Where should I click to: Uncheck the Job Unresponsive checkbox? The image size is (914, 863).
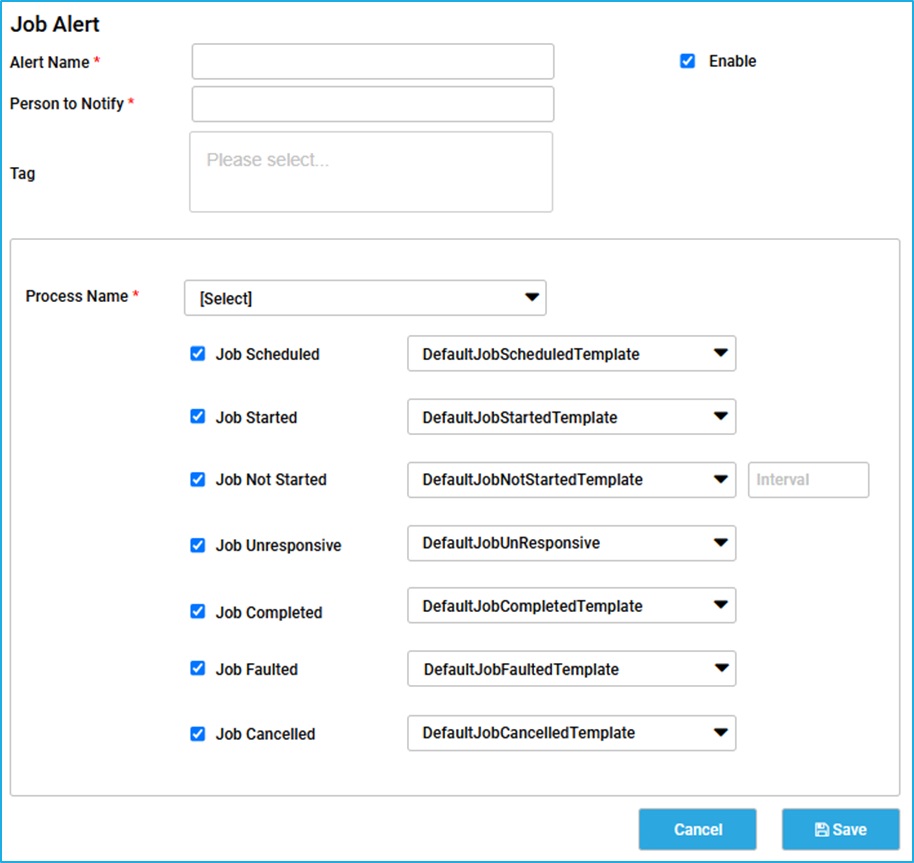[x=198, y=545]
